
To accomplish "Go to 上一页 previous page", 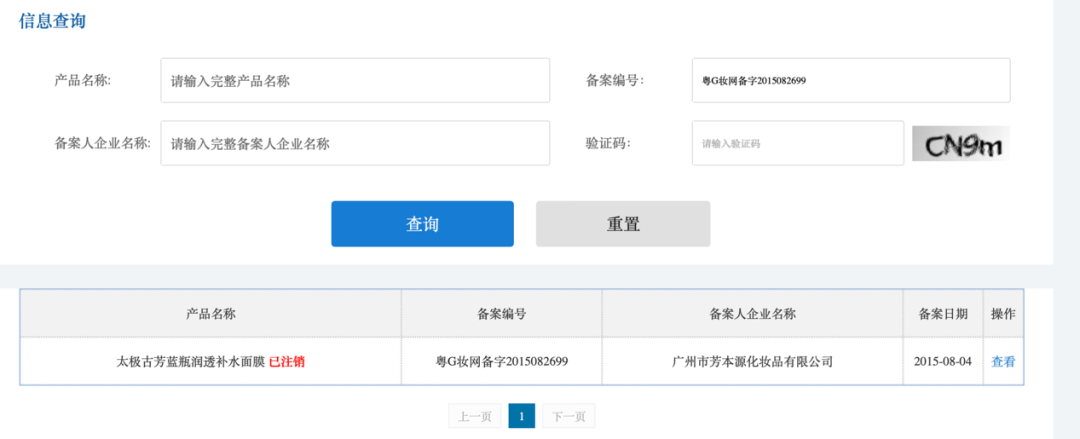I will (x=475, y=416).
